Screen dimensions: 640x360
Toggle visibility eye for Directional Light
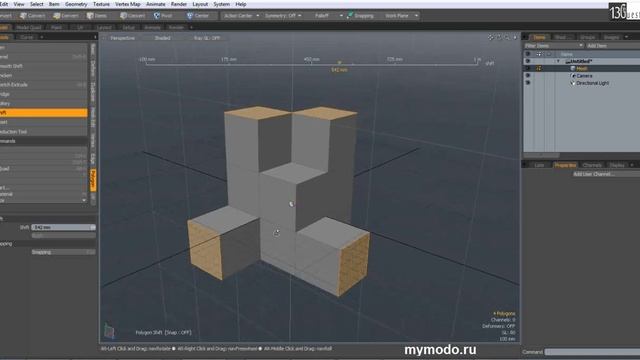point(528,83)
